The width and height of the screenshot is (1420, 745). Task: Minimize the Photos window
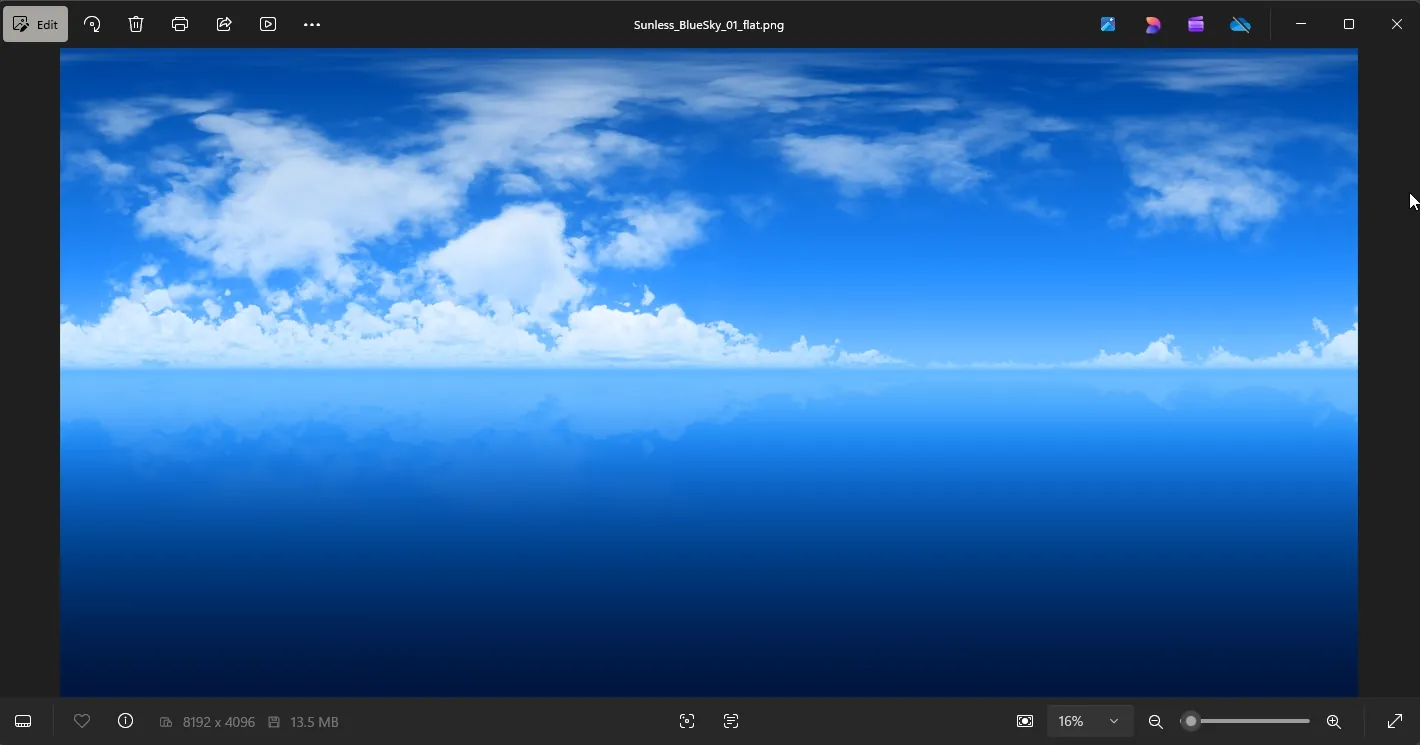click(1301, 24)
